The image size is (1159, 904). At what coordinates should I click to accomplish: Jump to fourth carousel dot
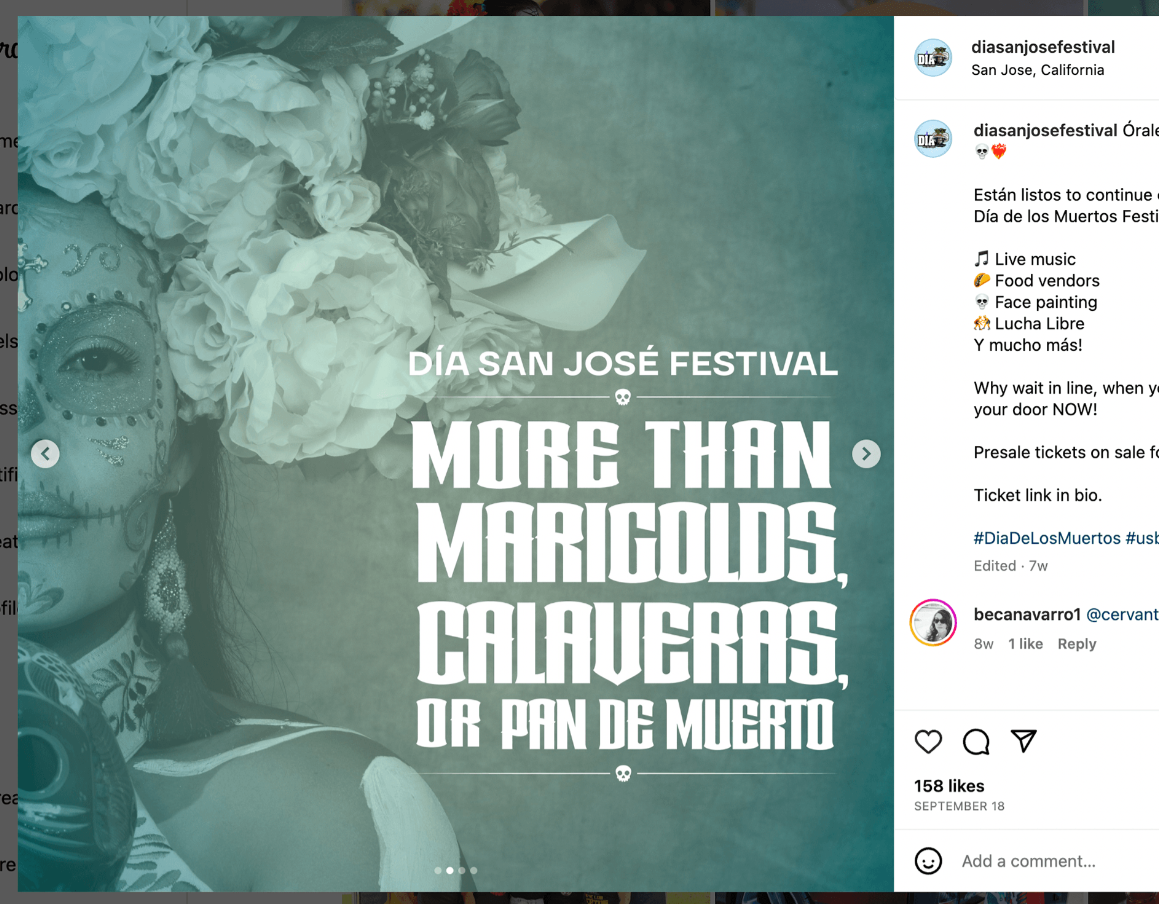[x=474, y=870]
